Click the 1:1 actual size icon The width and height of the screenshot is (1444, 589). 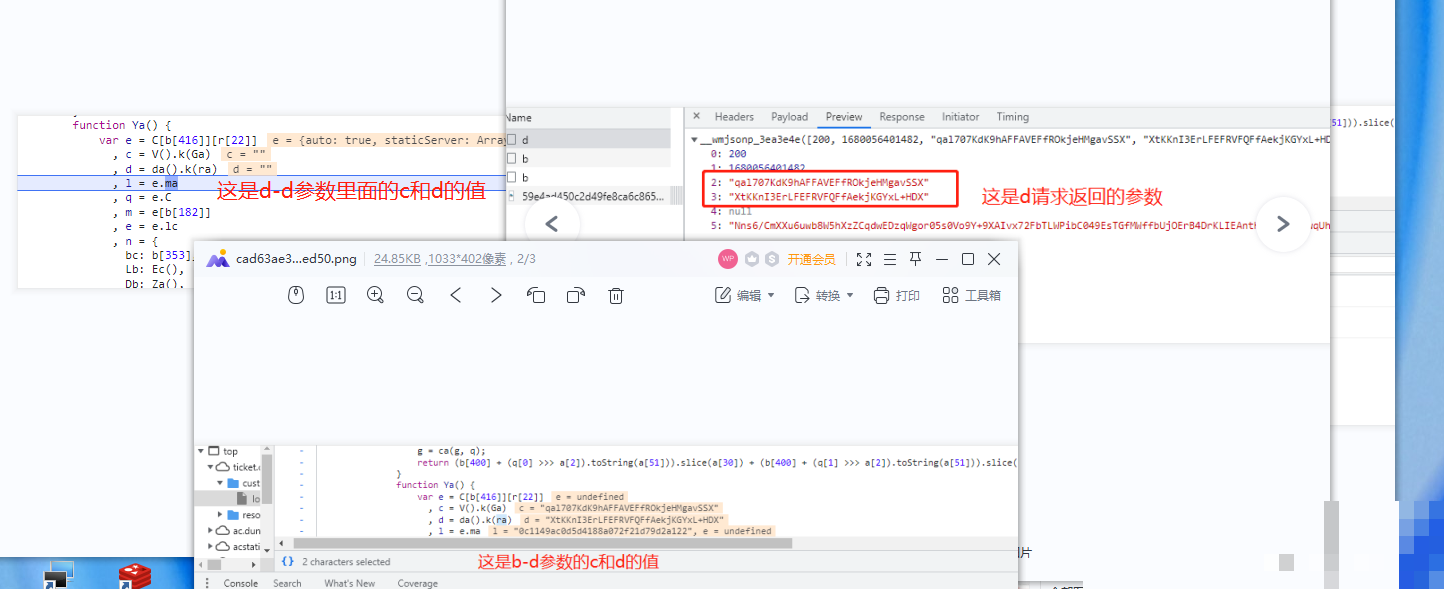tap(335, 295)
